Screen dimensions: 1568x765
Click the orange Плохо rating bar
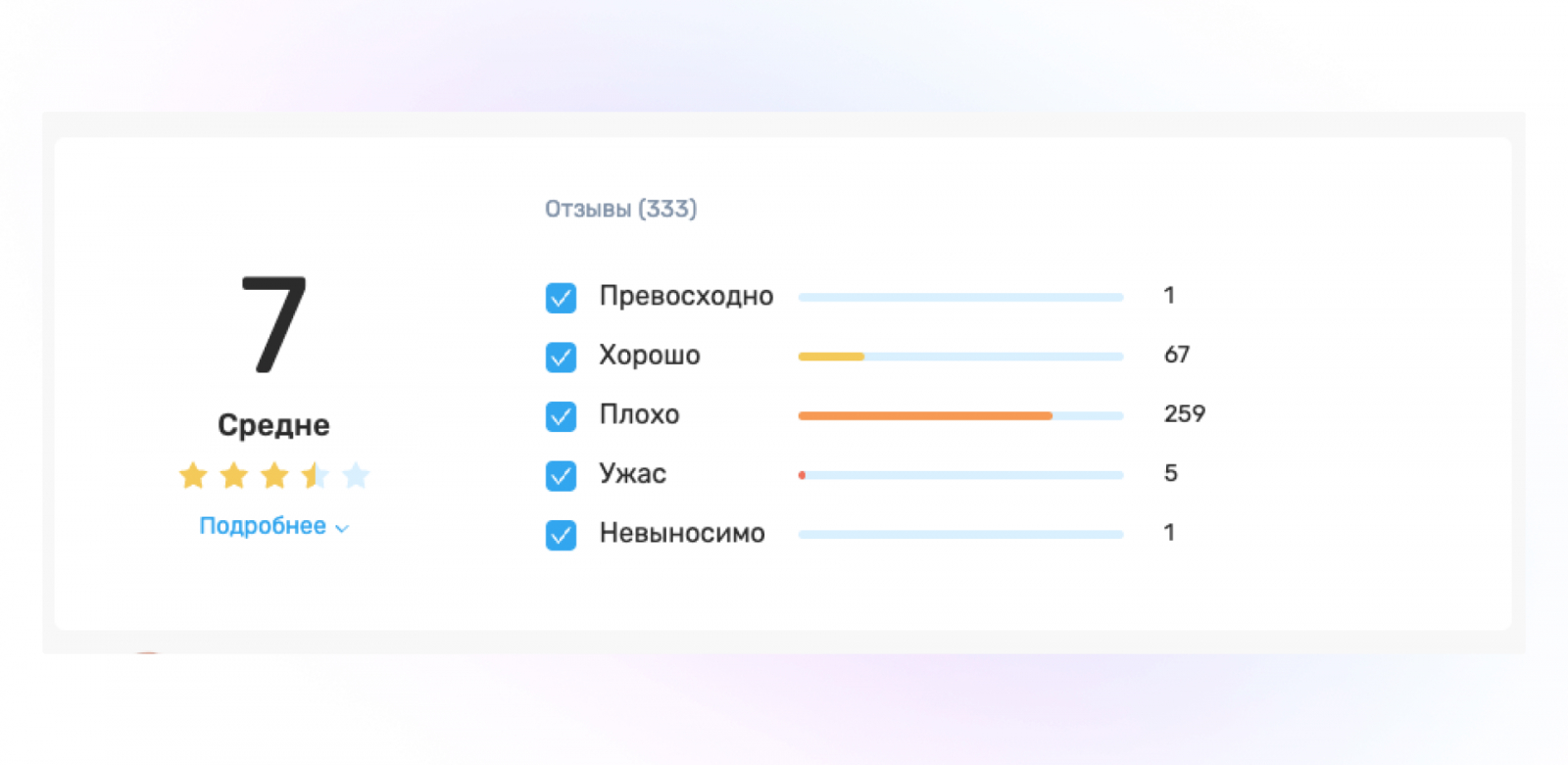pyautogui.click(x=924, y=416)
